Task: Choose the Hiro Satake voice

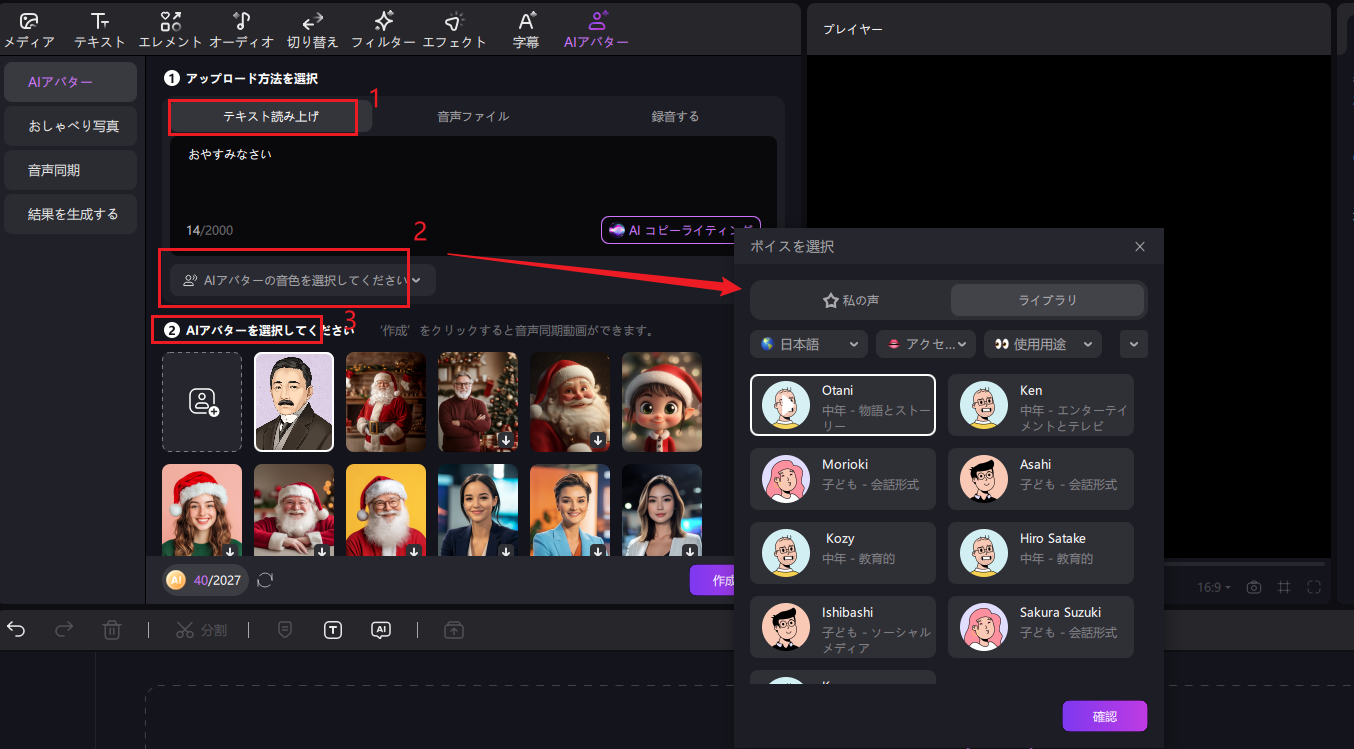Action: click(1040, 553)
